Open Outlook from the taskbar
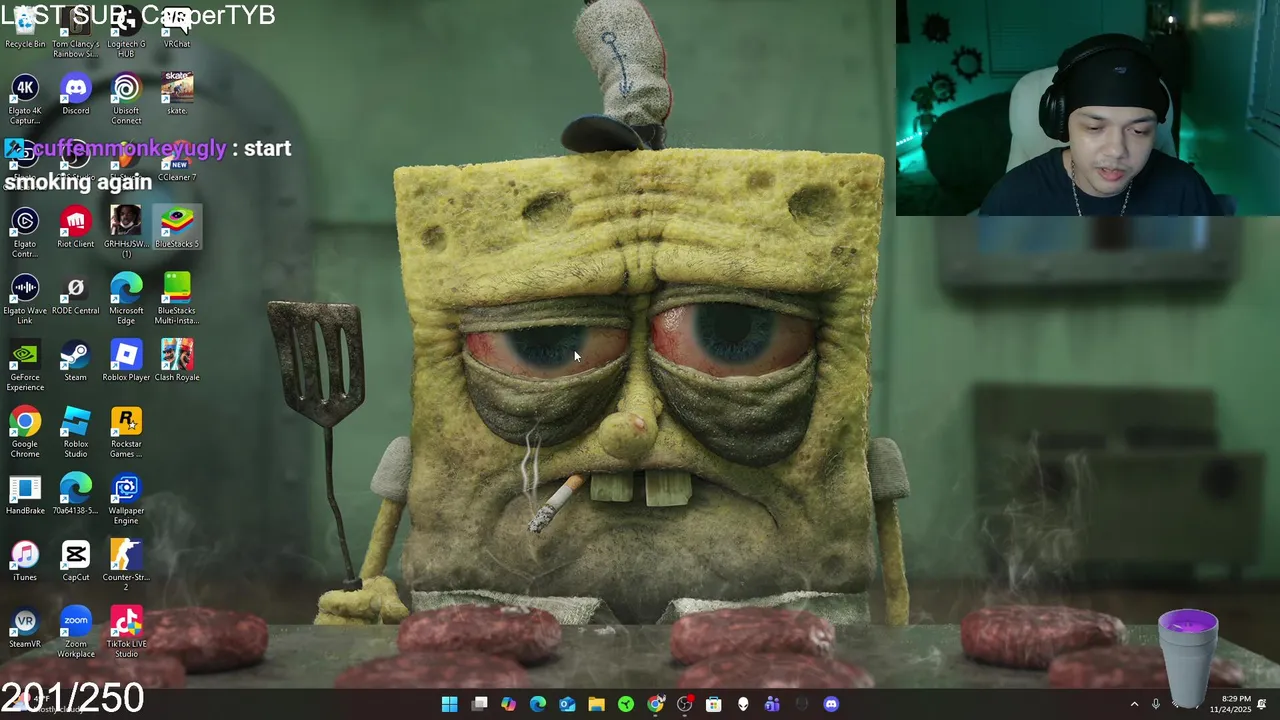Viewport: 1280px width, 720px height. tap(567, 704)
